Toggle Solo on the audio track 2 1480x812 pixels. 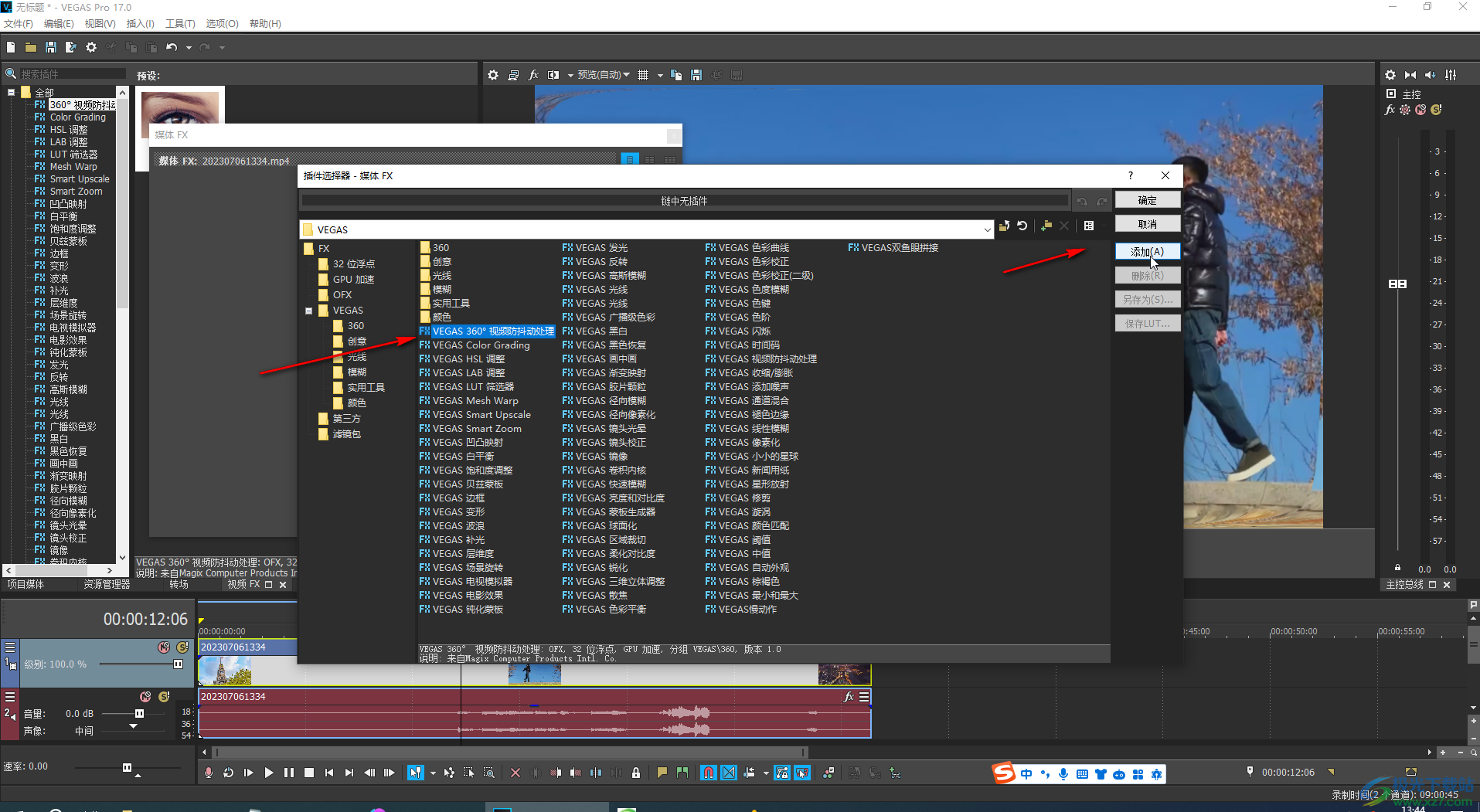(x=164, y=697)
